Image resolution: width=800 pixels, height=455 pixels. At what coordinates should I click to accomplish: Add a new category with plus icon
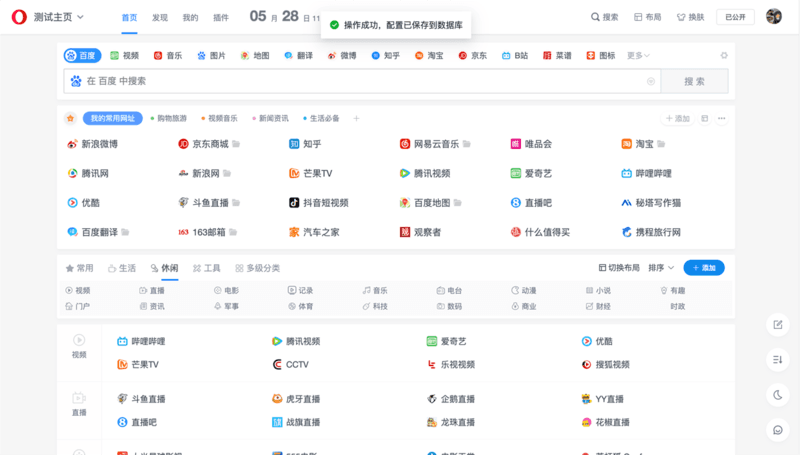point(356,118)
